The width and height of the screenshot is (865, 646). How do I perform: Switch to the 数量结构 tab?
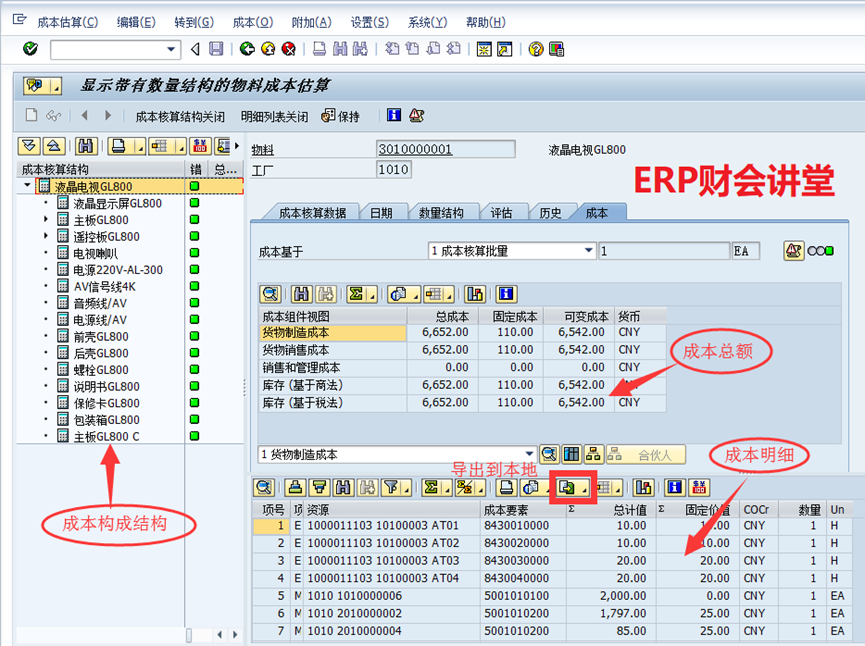(441, 212)
